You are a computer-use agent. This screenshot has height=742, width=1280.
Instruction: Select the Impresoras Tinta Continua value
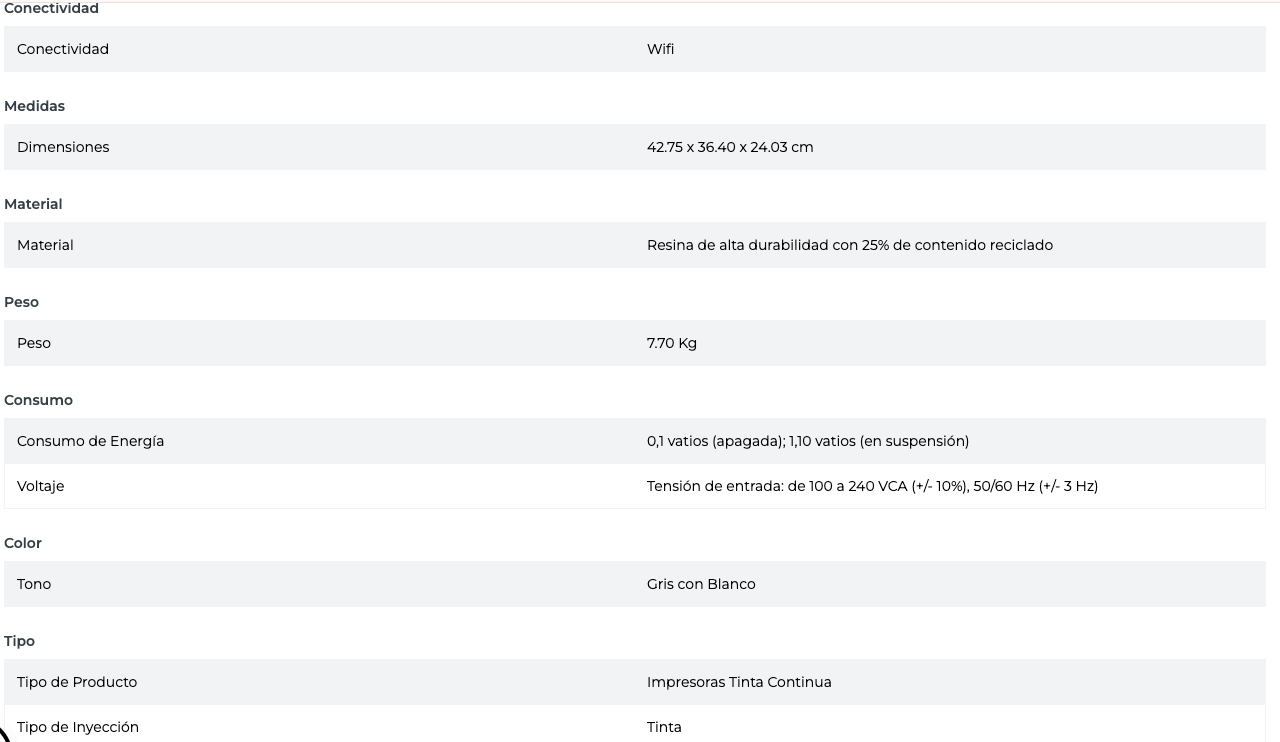click(738, 682)
